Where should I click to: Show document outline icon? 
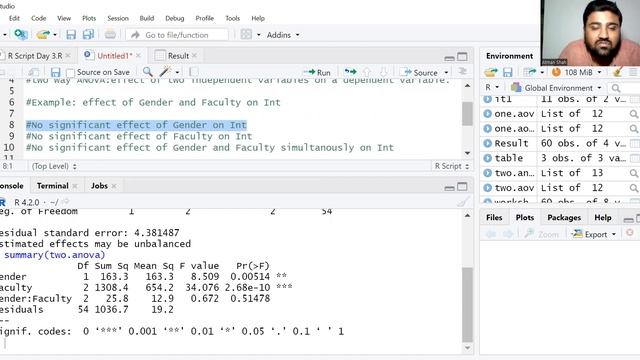[x=462, y=72]
